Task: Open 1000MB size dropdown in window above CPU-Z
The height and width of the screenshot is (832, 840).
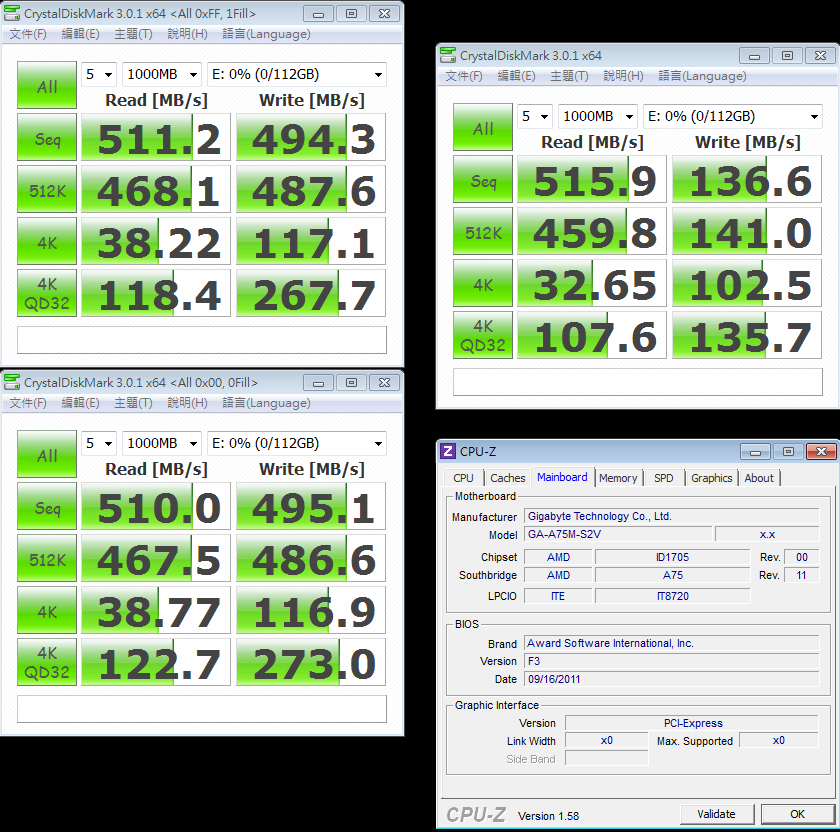Action: [598, 116]
